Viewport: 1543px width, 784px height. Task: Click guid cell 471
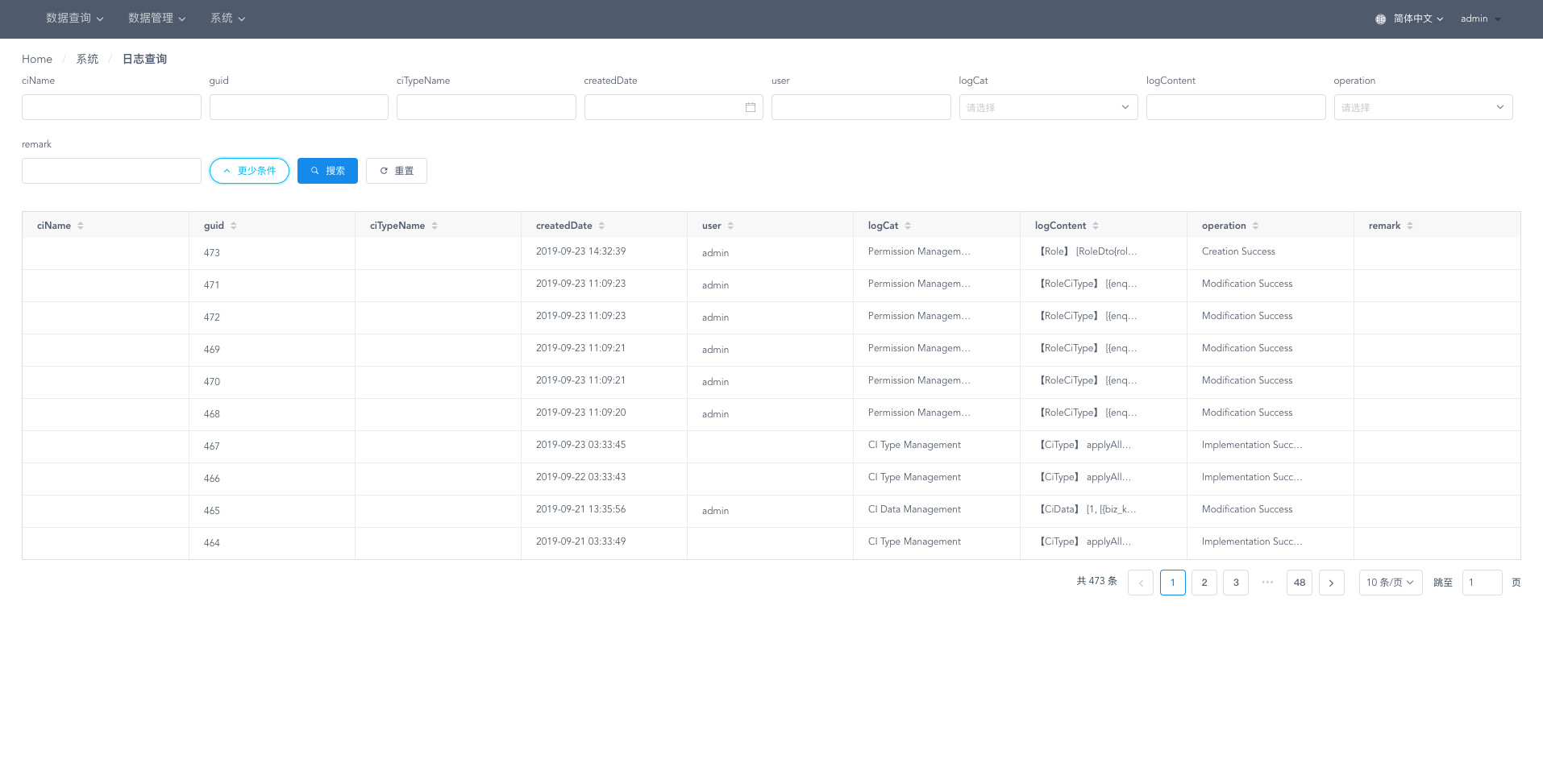pyautogui.click(x=212, y=285)
